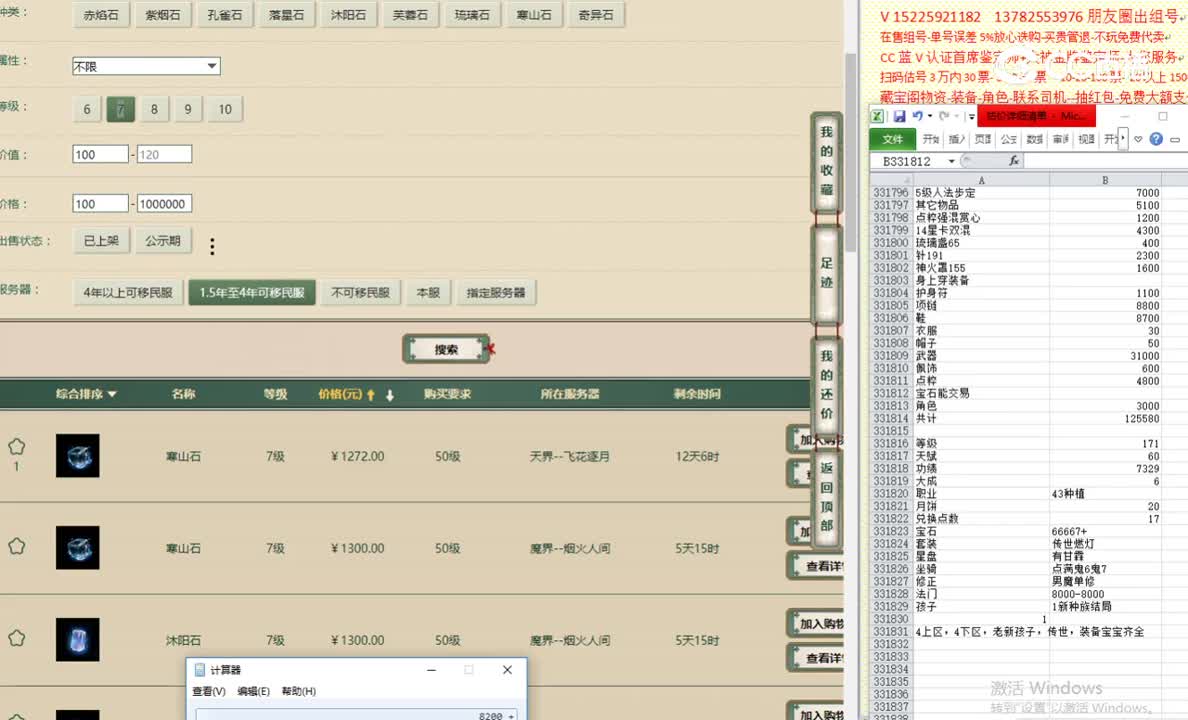The image size is (1188, 720).
Task: Select the 已上架 sale status
Action: click(102, 241)
